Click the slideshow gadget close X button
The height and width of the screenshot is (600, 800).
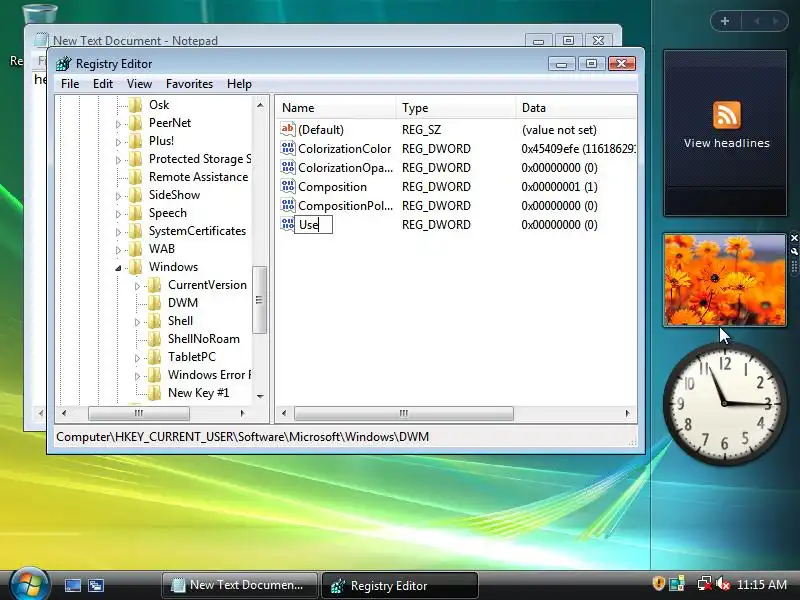click(x=794, y=238)
